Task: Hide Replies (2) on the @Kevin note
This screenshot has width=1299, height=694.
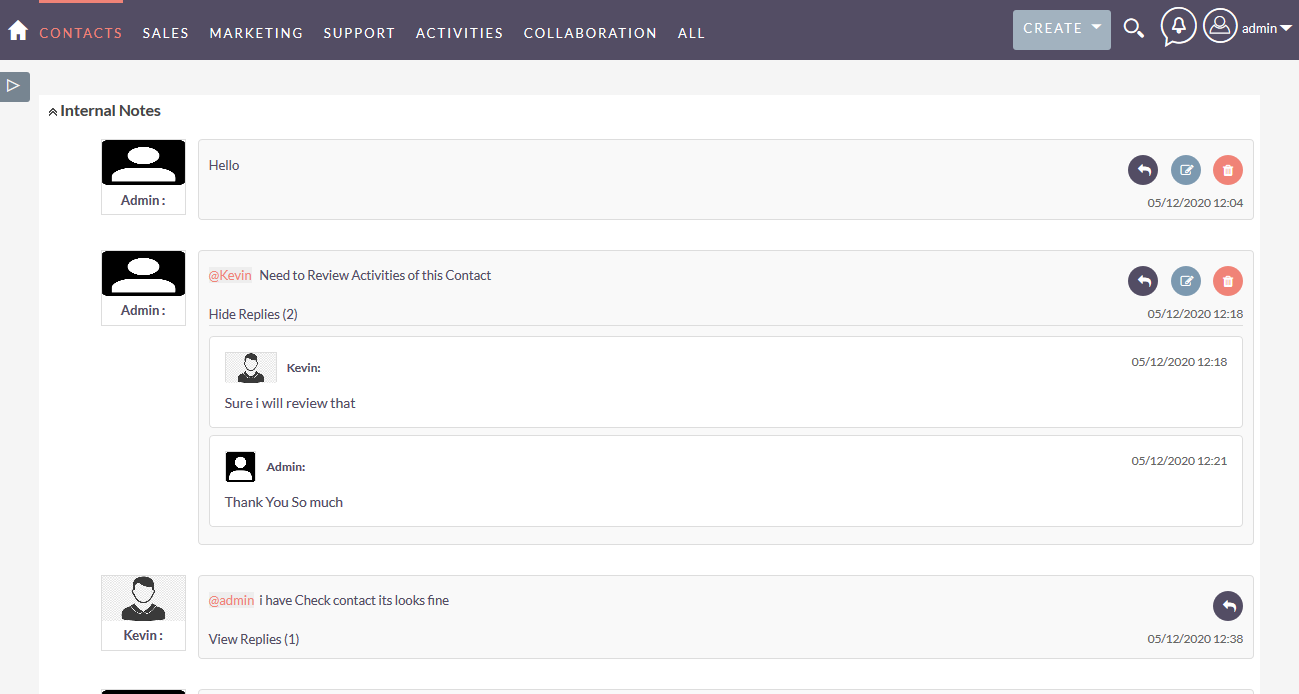Action: pos(253,314)
